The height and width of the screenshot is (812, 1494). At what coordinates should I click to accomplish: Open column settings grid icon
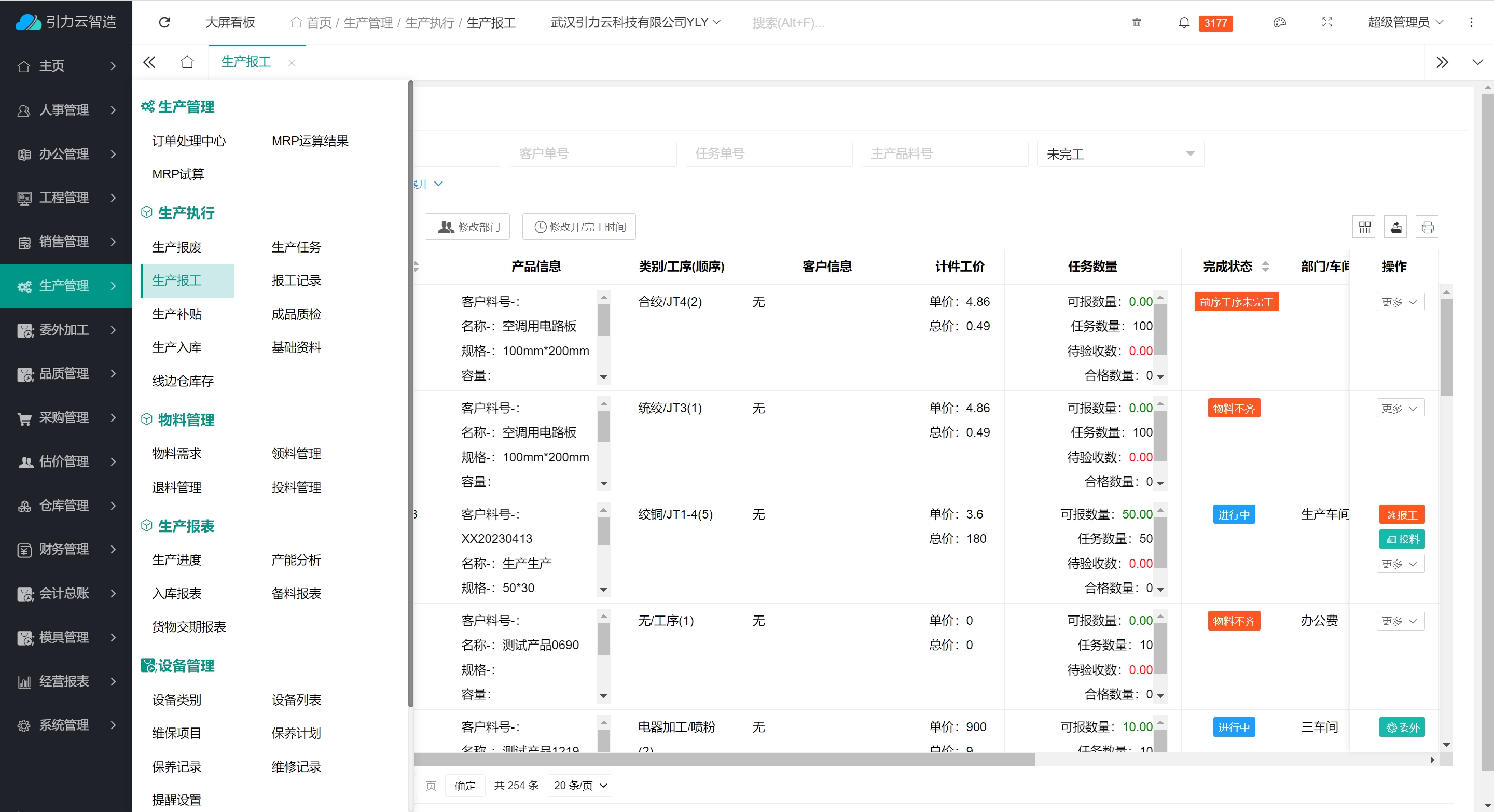(x=1364, y=227)
